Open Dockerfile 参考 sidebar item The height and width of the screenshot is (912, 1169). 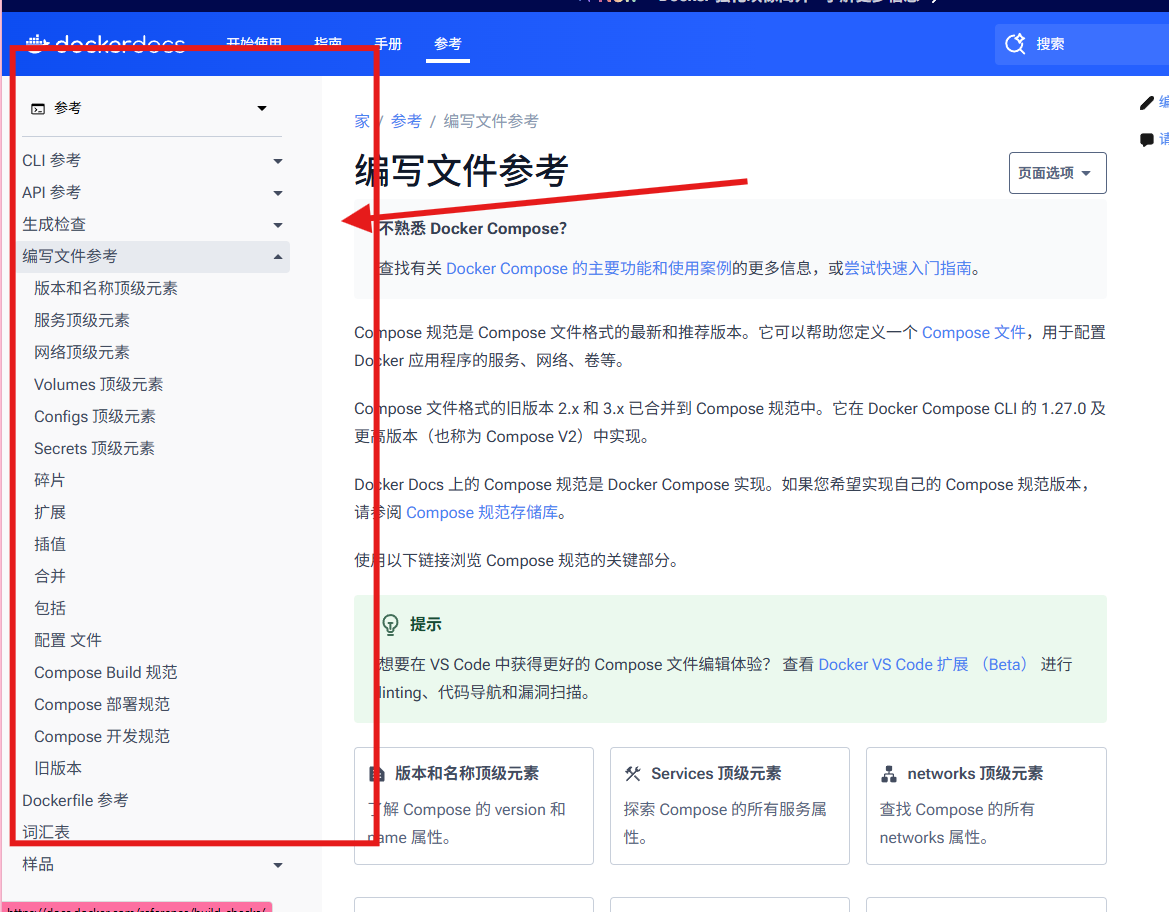[x=75, y=801]
